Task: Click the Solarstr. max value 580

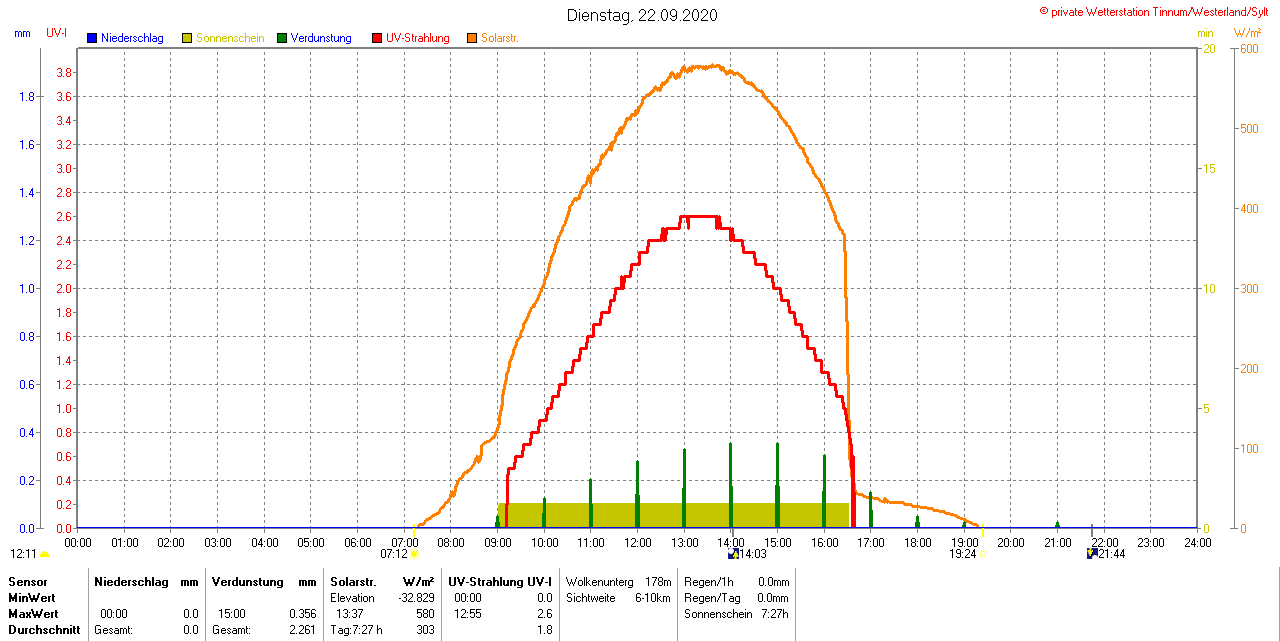Action: pyautogui.click(x=426, y=613)
